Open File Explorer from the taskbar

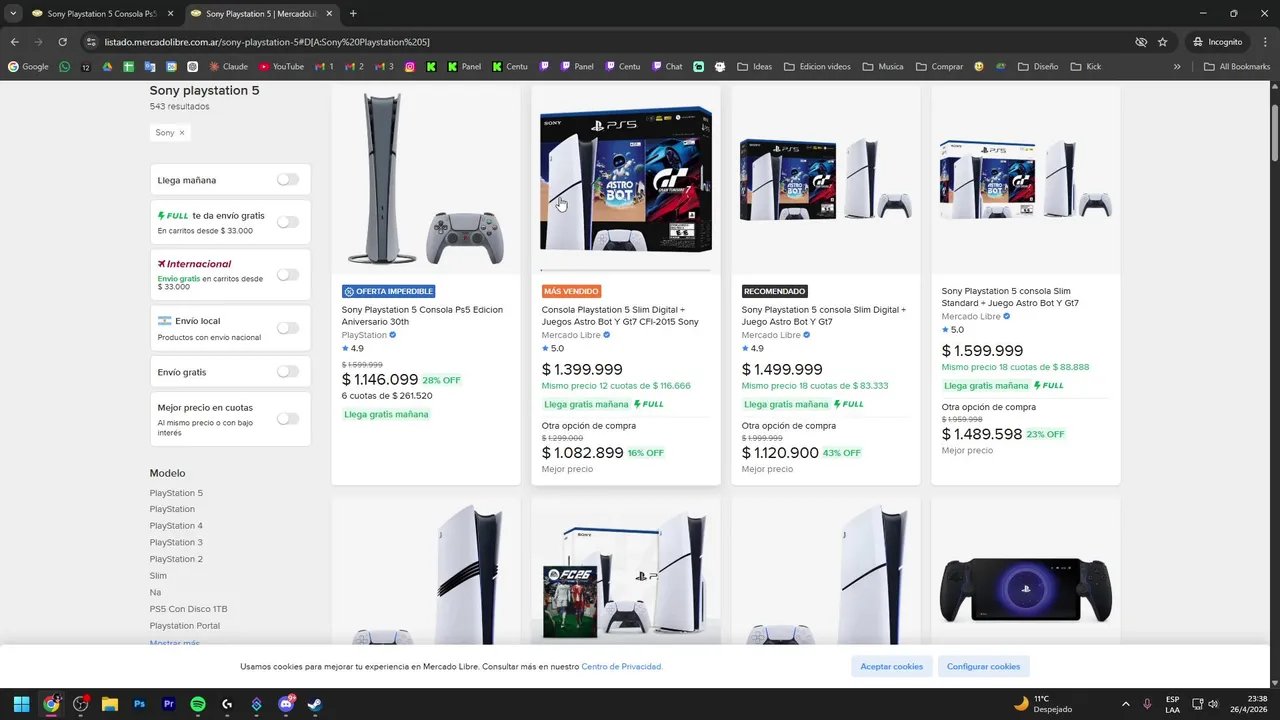110,704
